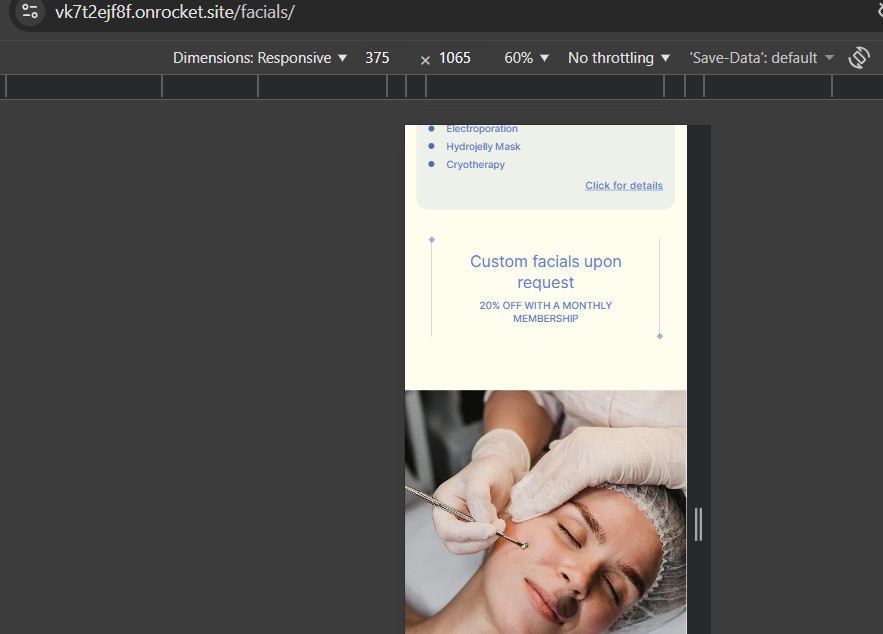Screen dimensions: 883x634
Task: Click the diamond ornament at top-left of divider
Action: click(x=431, y=240)
